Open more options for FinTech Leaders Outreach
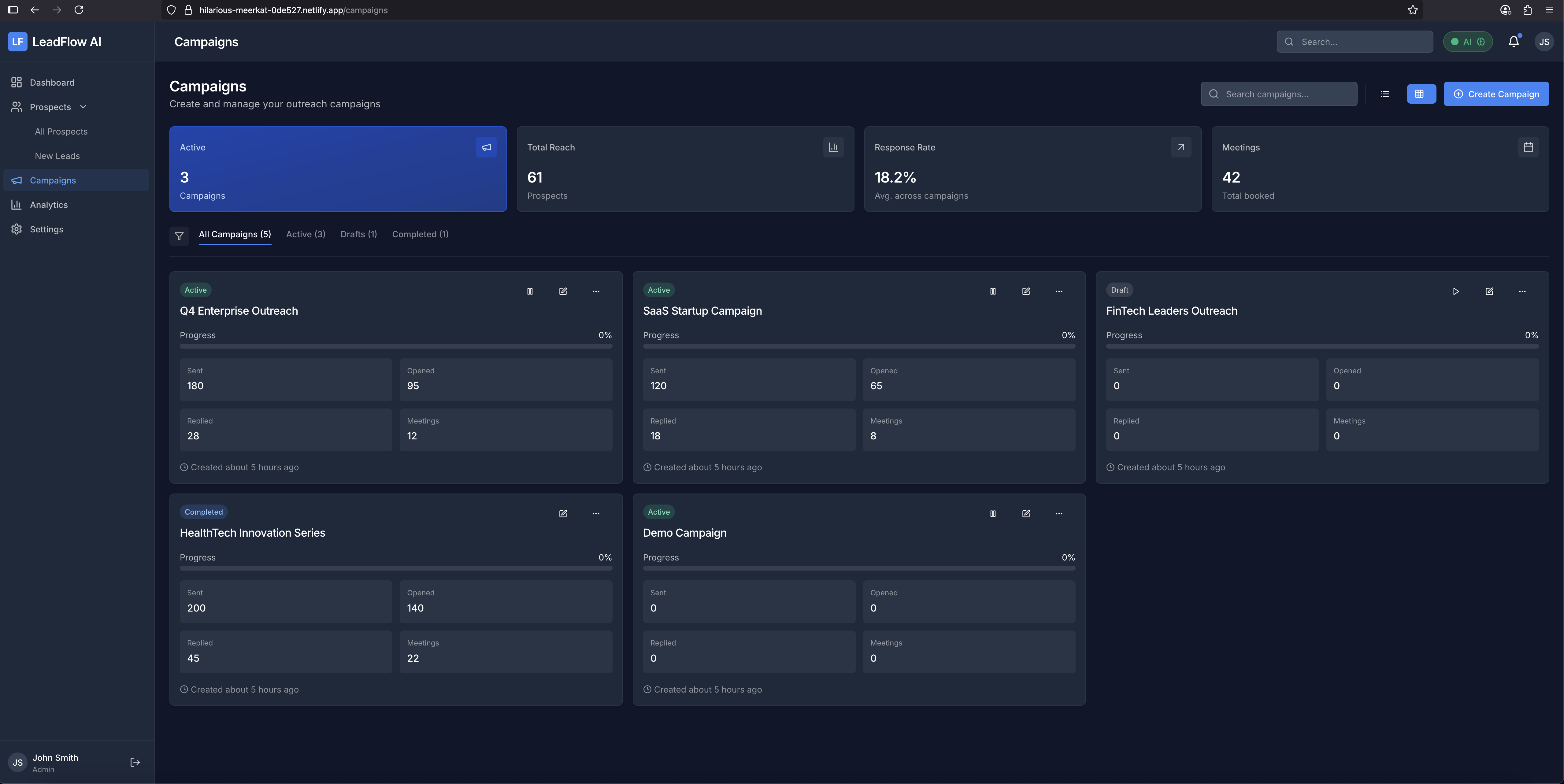The image size is (1564, 784). coord(1522,291)
